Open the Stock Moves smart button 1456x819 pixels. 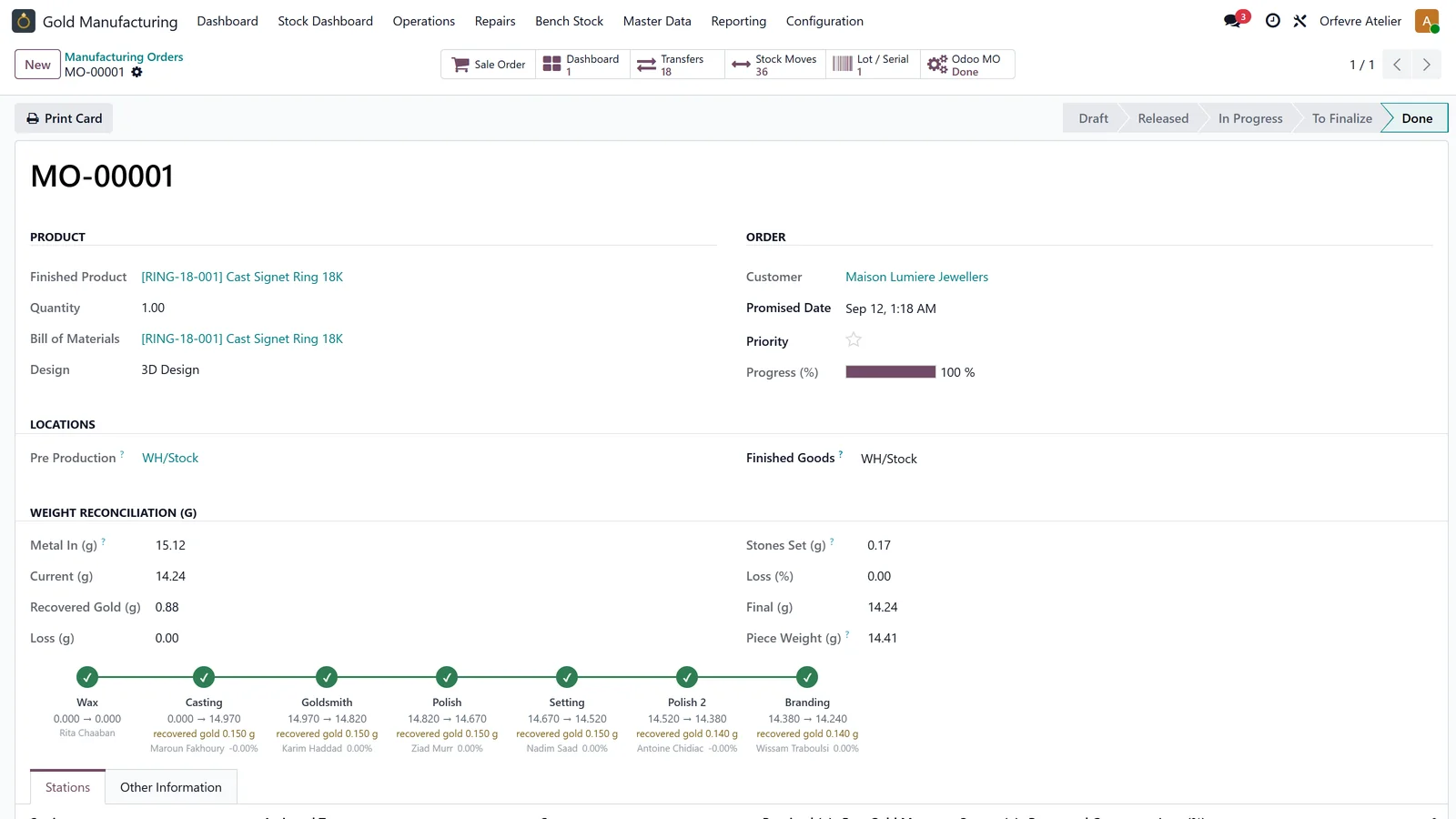pos(775,65)
